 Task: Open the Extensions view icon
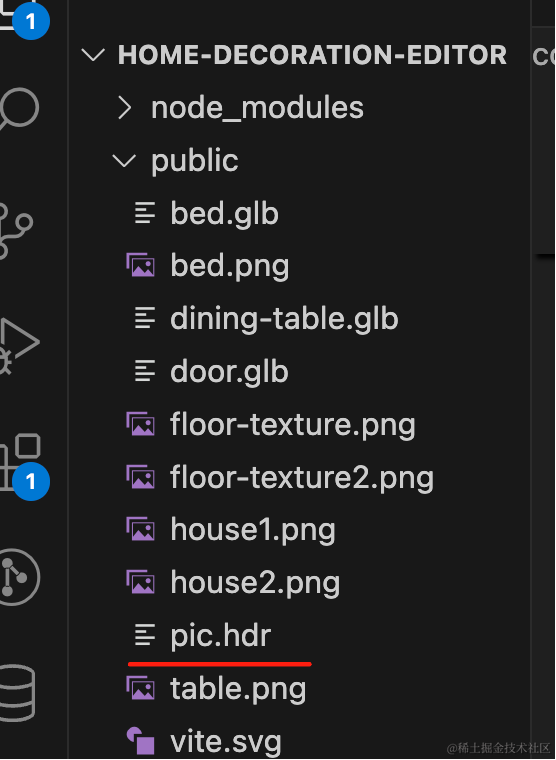tap(19, 460)
